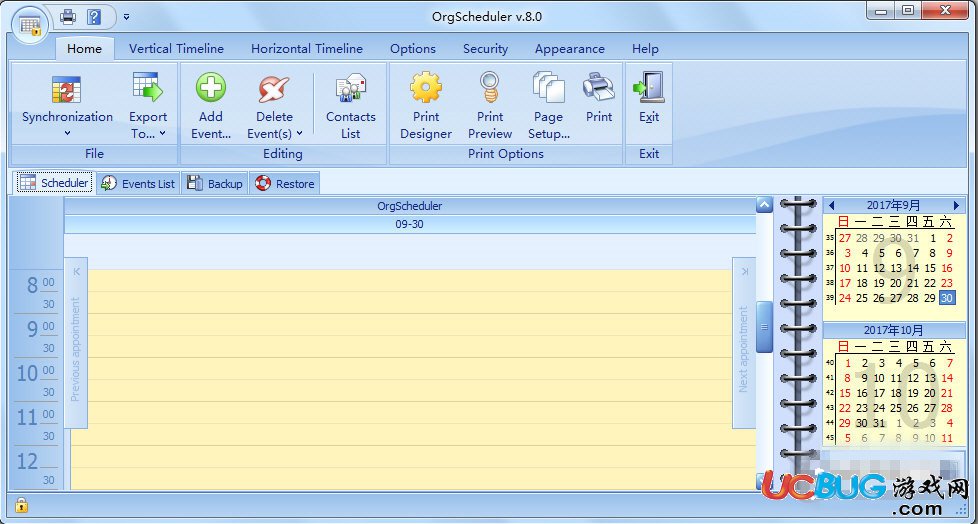Select October 22 in calendar
The height and width of the screenshot is (524, 978).
tap(845, 408)
